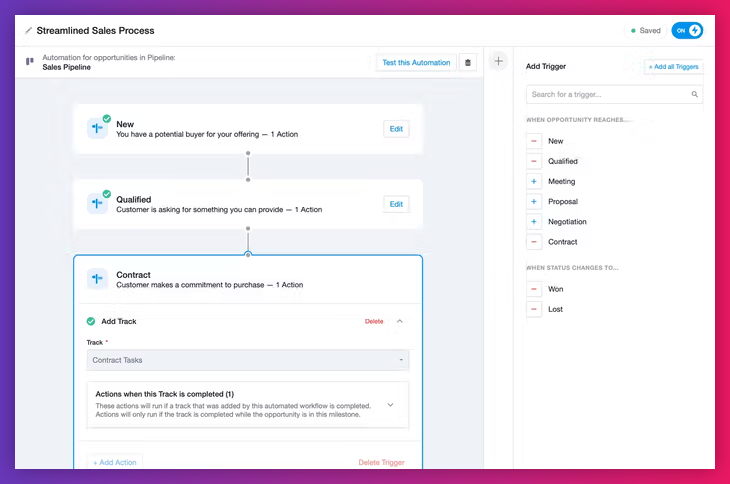Click the Proposal trigger label
Viewport: 730px width, 484px height.
(x=563, y=202)
